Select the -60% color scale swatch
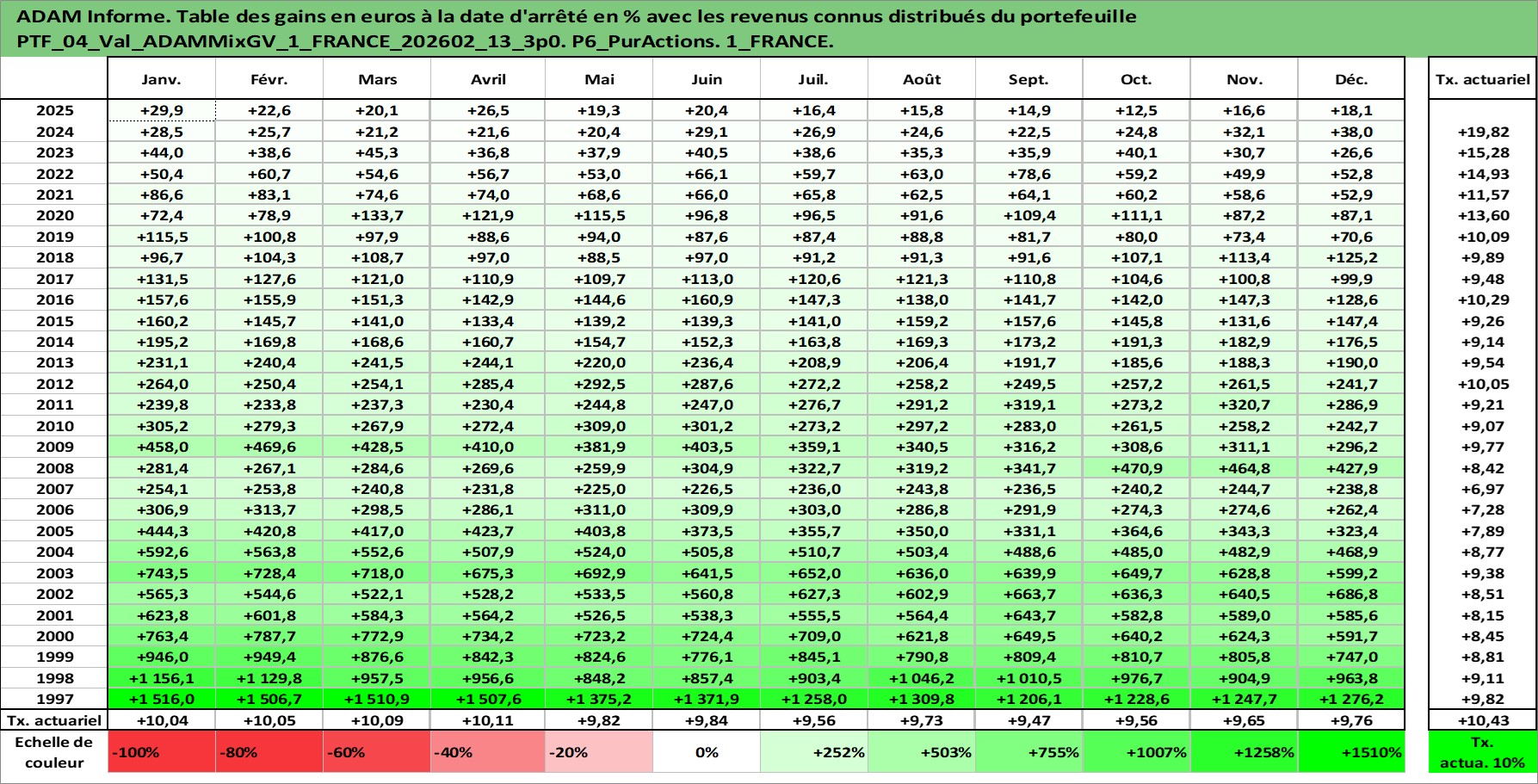Screen dimensions: 1538x784 tap(377, 751)
